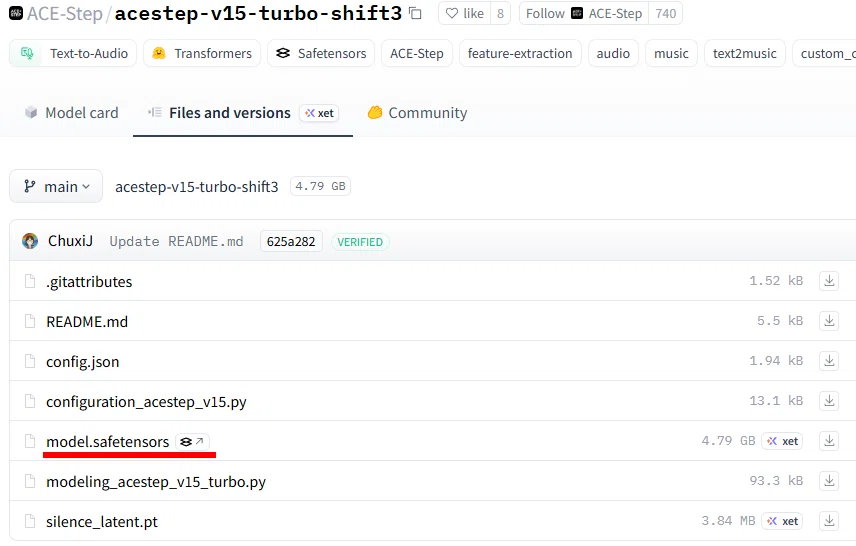Download the silence_latent.pt file
856x546 pixels.
click(x=829, y=520)
